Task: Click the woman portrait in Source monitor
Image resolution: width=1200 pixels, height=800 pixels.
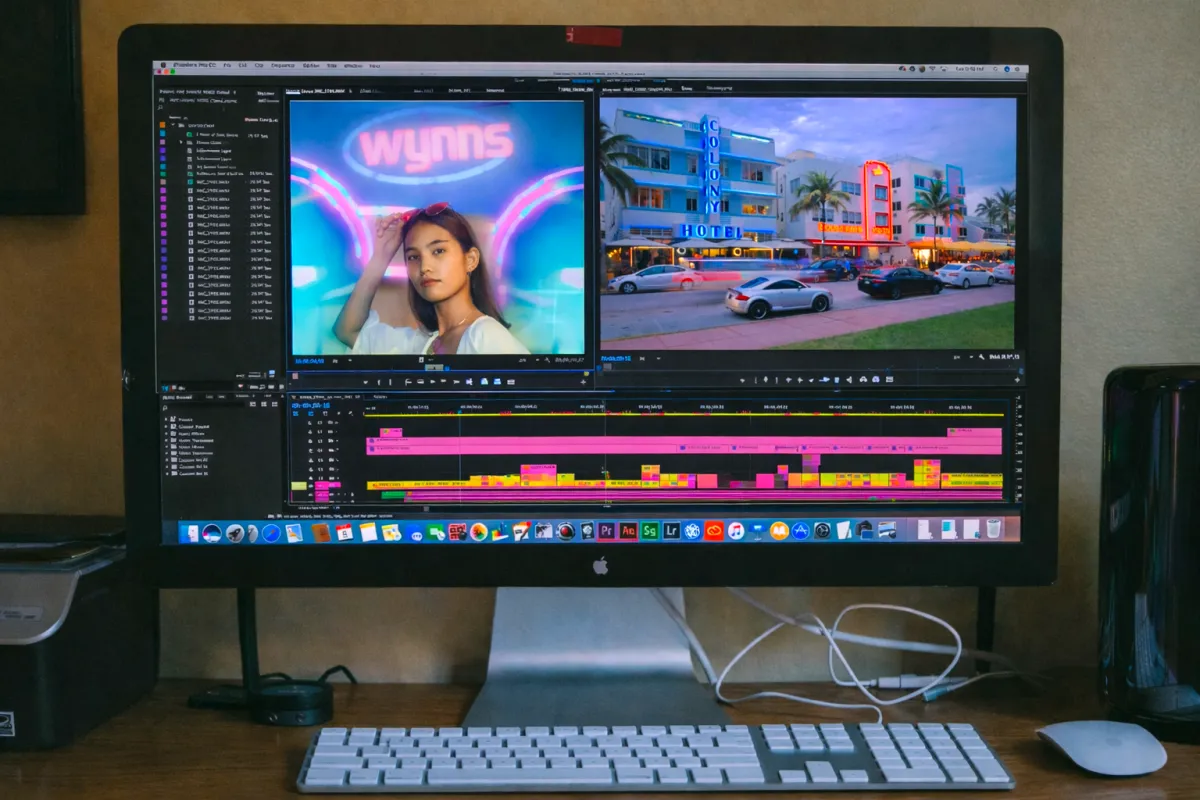Action: (437, 227)
